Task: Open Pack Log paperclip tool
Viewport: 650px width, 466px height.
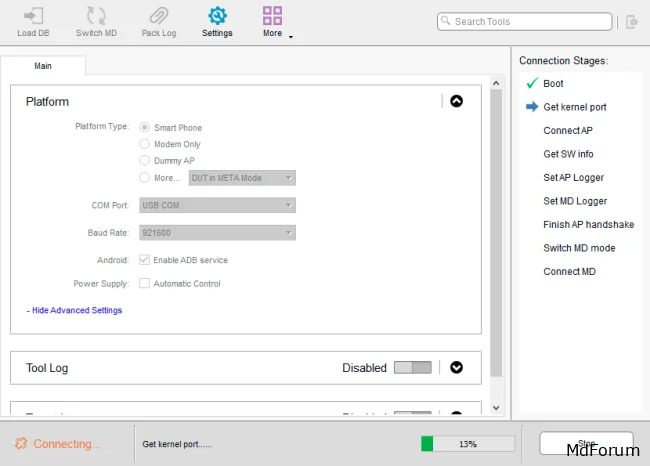Action: click(158, 17)
